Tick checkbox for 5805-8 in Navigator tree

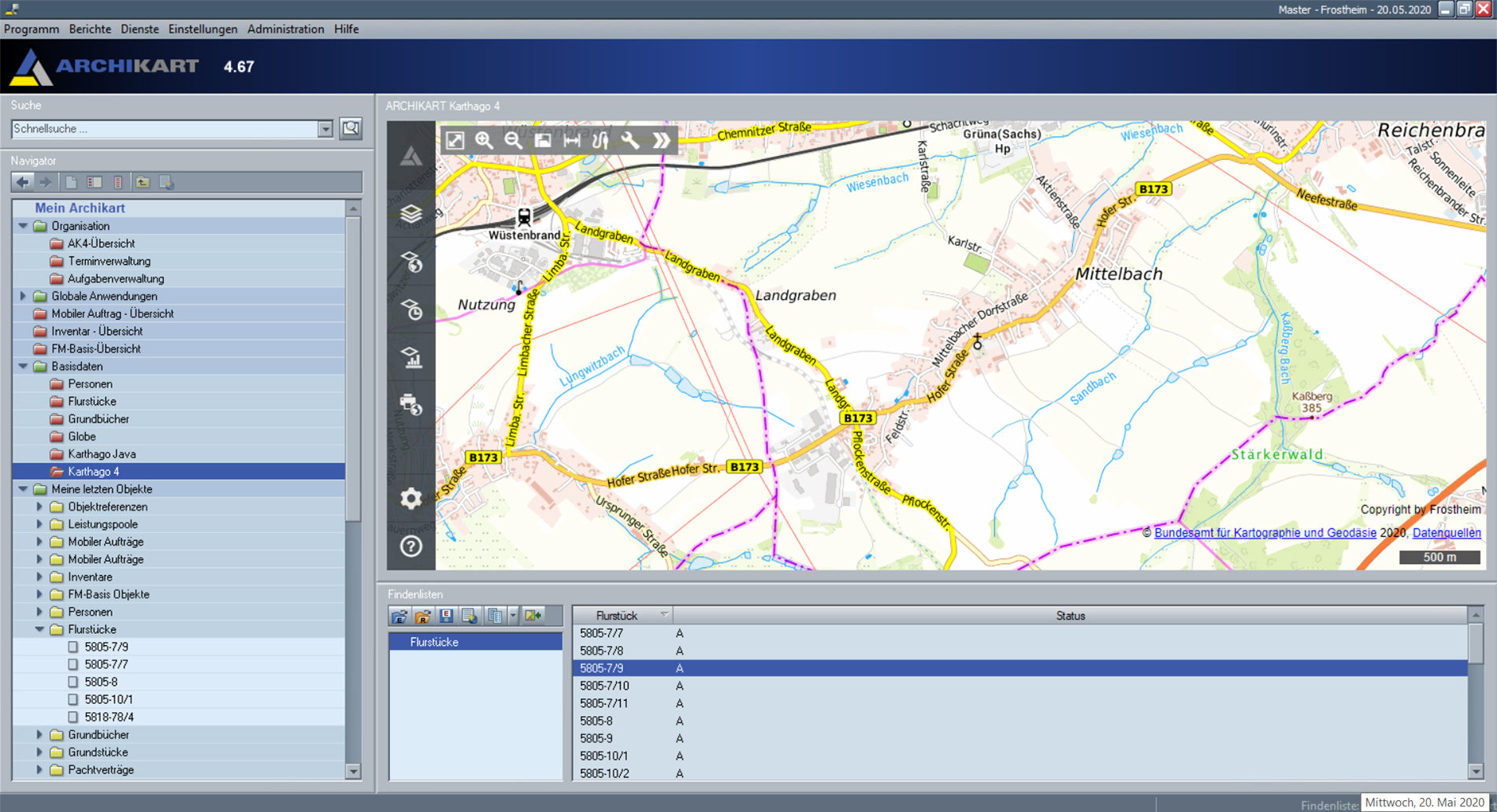click(73, 682)
